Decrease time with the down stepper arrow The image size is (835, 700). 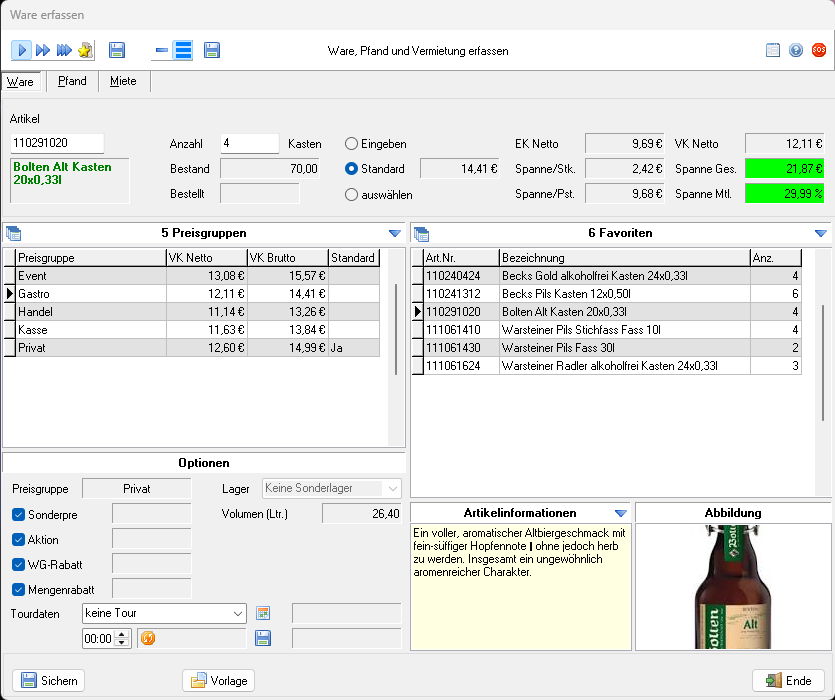pos(122,642)
